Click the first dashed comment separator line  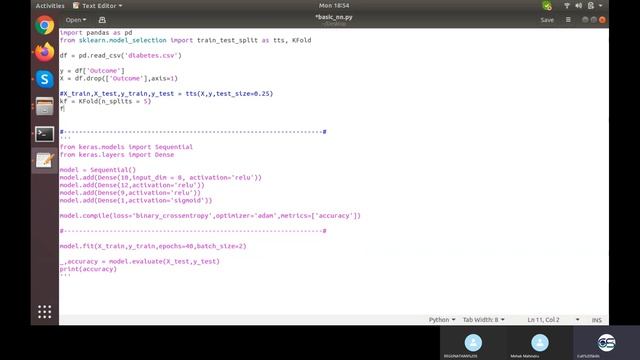193,132
